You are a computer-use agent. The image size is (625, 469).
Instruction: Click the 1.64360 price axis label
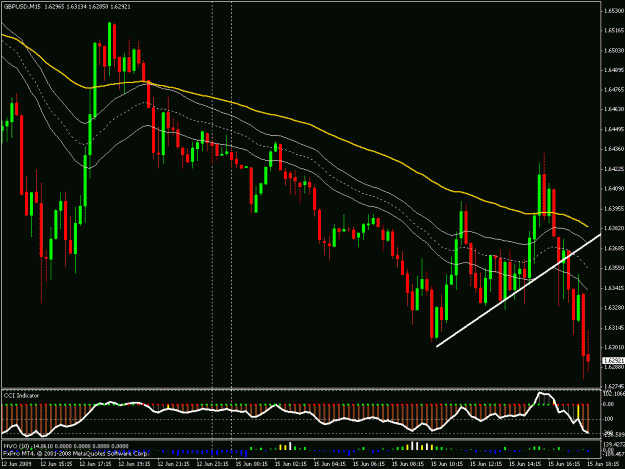614,149
